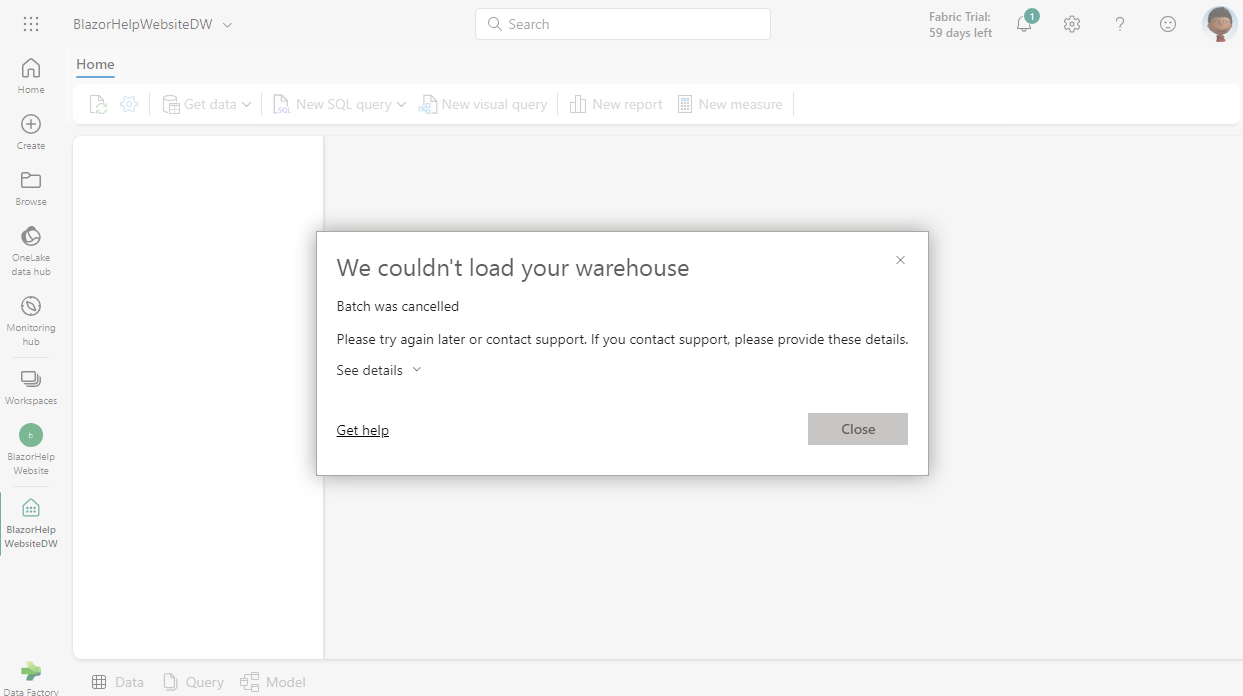Viewport: 1243px width, 696px height.
Task: Select the Home ribbon tab
Action: click(95, 64)
